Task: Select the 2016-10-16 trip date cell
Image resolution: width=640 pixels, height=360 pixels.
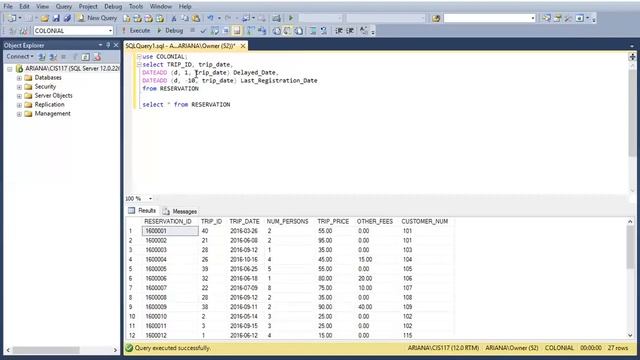Action: tap(244, 259)
